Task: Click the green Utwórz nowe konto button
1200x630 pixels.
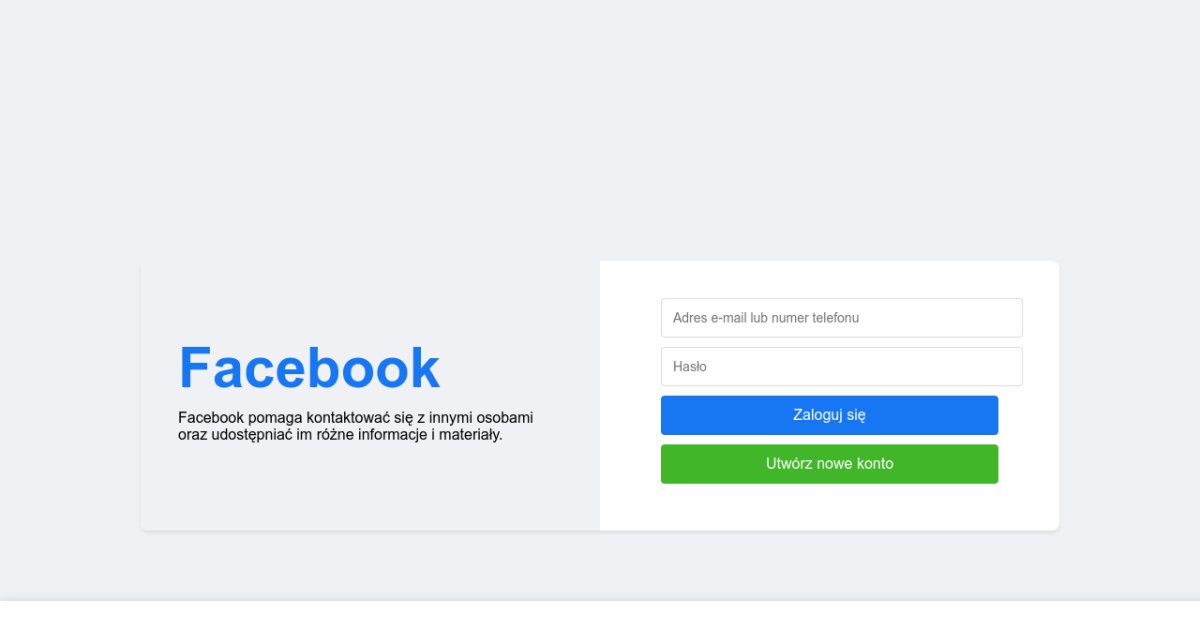Action: [x=829, y=464]
